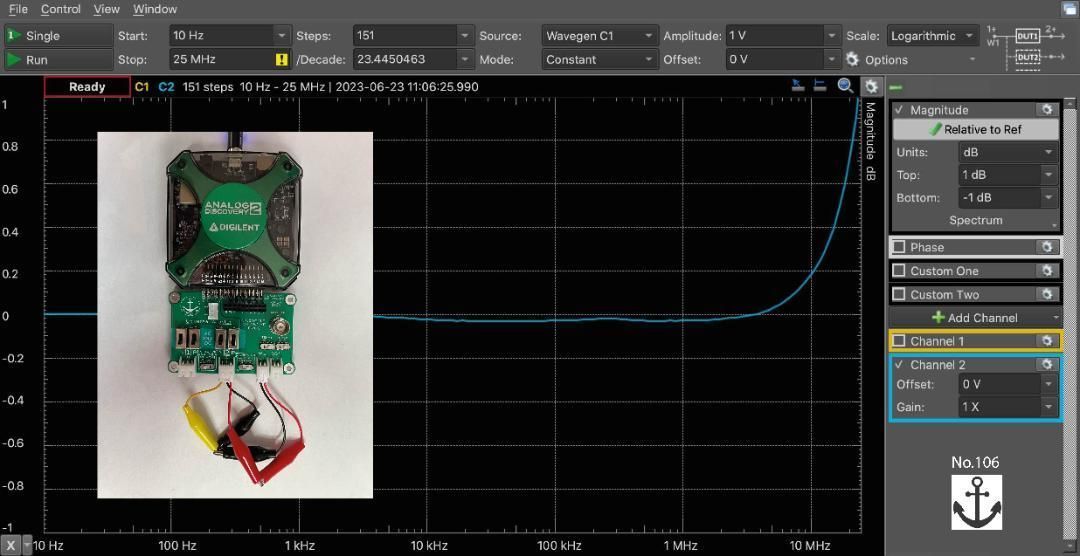Open plot settings gear above the graph
1080x556 pixels.
871,86
